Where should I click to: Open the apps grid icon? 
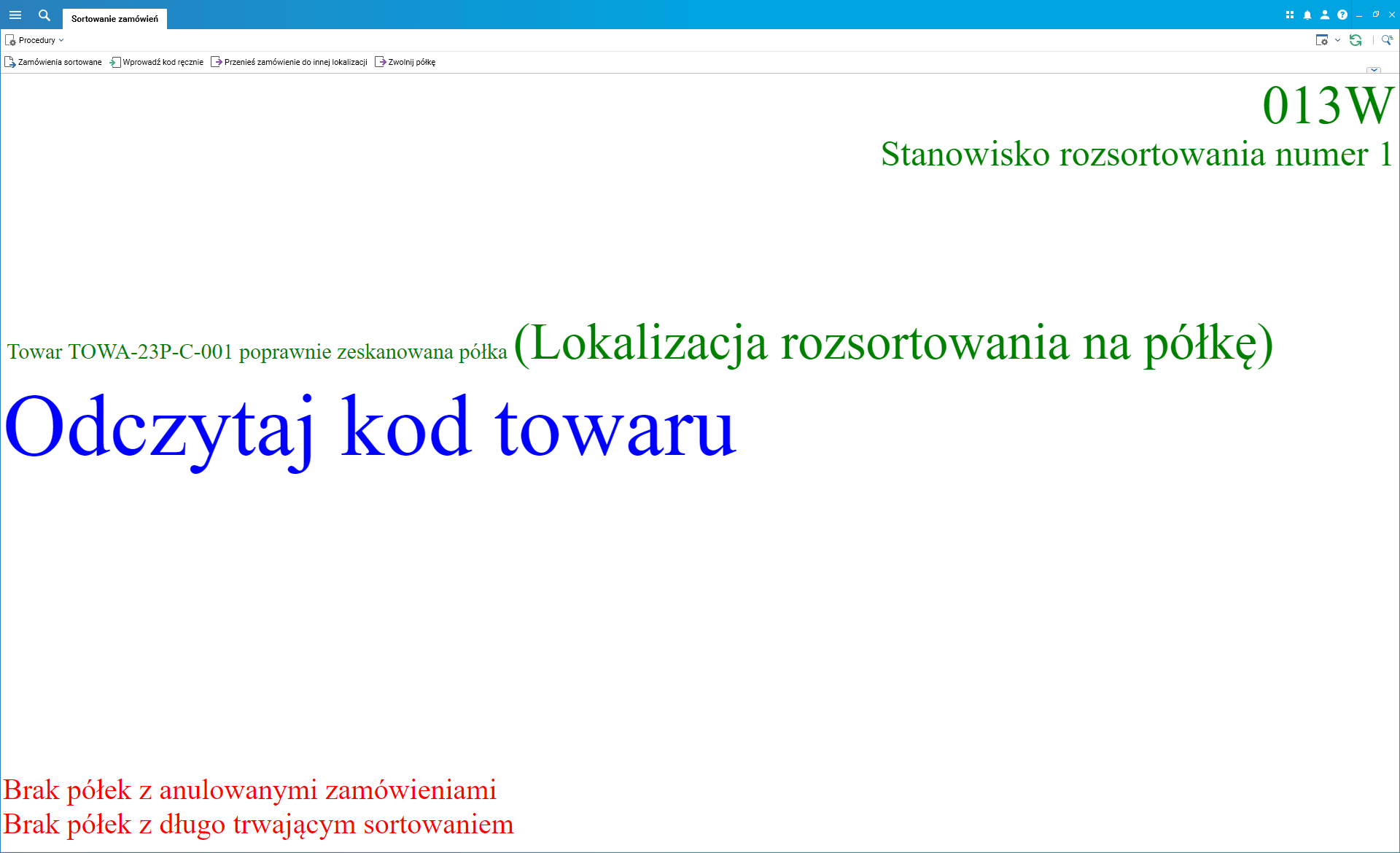click(1289, 15)
